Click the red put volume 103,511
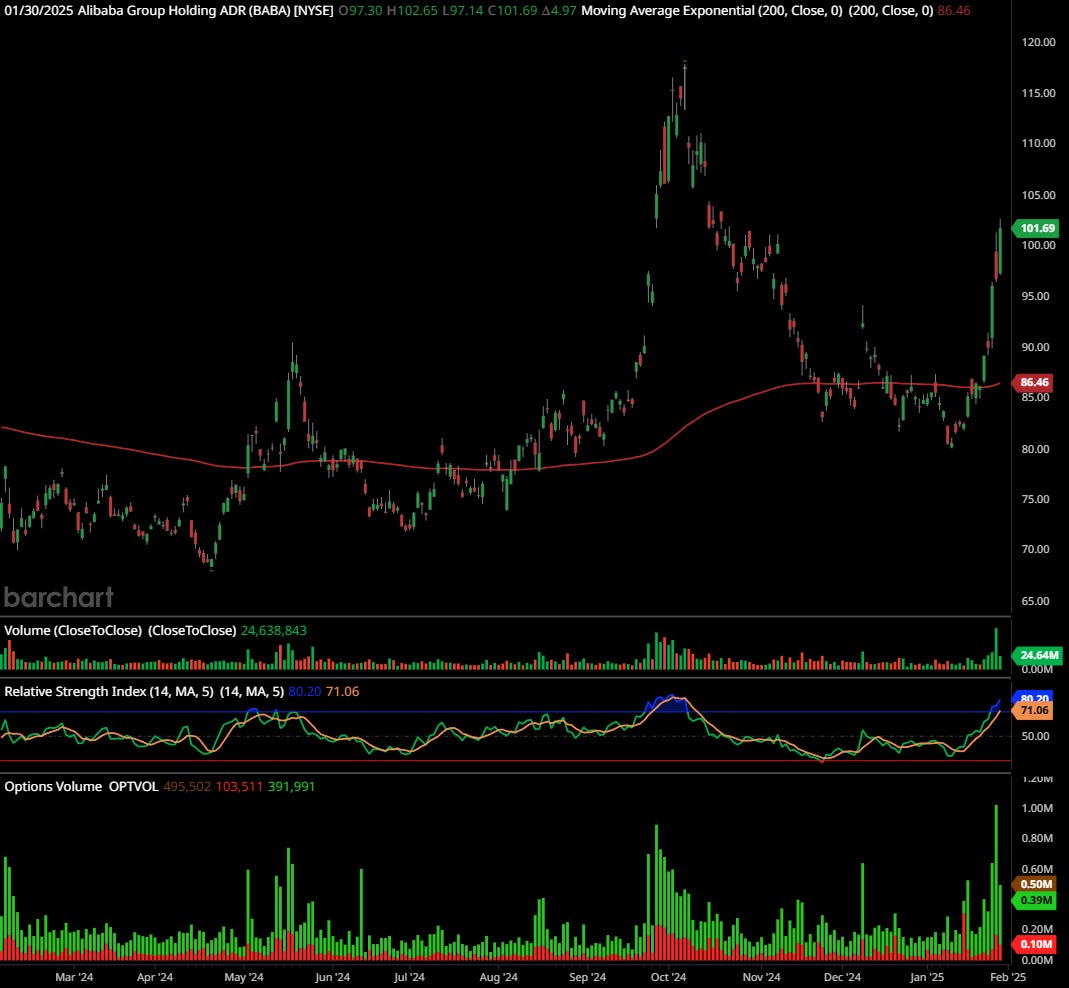The height and width of the screenshot is (988, 1069). click(x=239, y=787)
